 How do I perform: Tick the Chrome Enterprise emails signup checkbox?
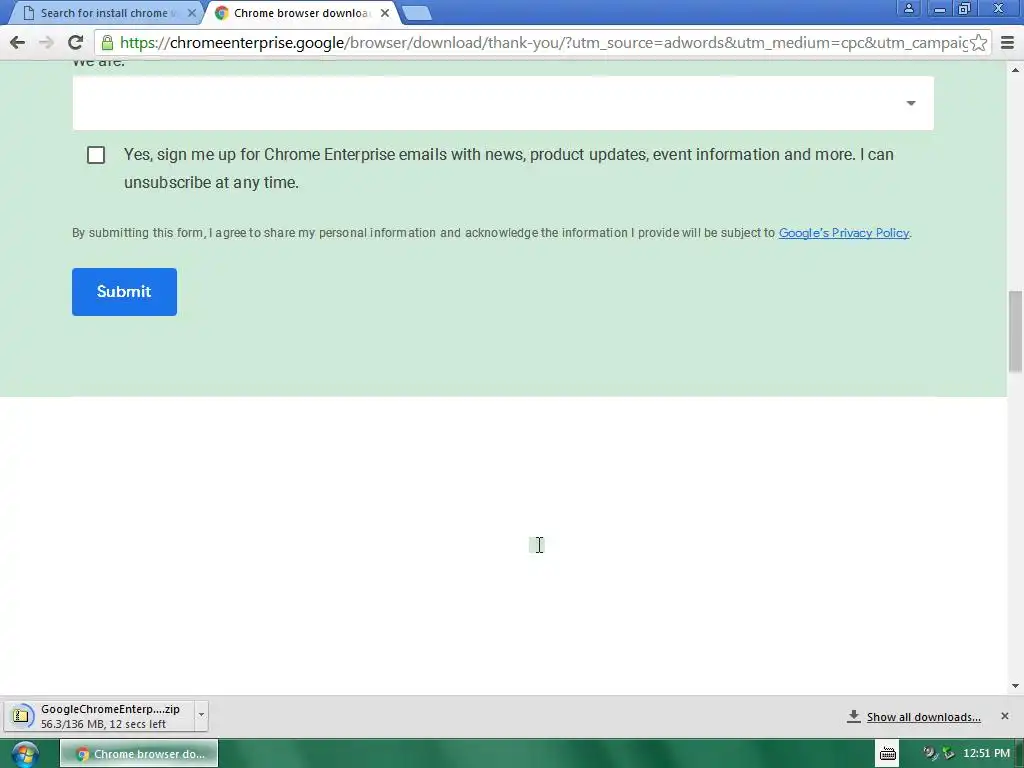click(x=96, y=155)
